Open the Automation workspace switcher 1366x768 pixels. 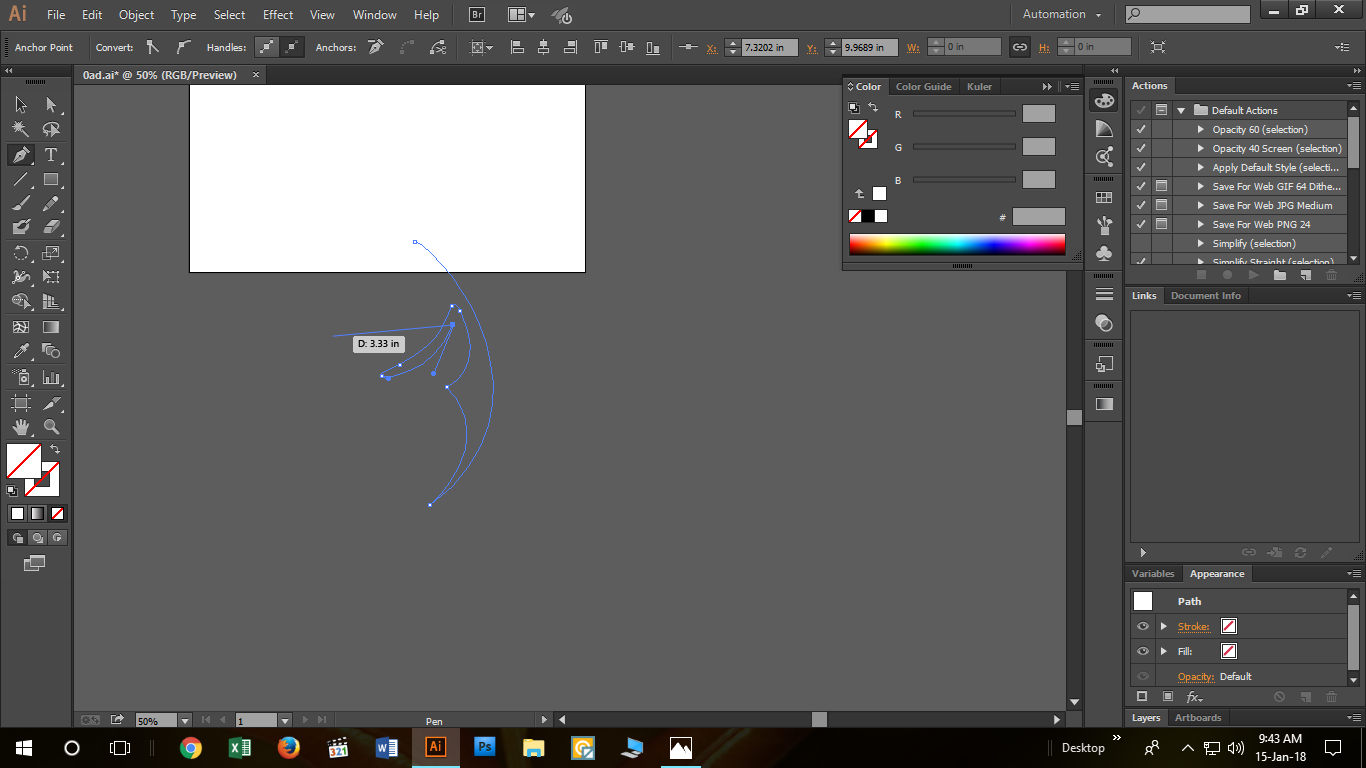pyautogui.click(x=1061, y=15)
